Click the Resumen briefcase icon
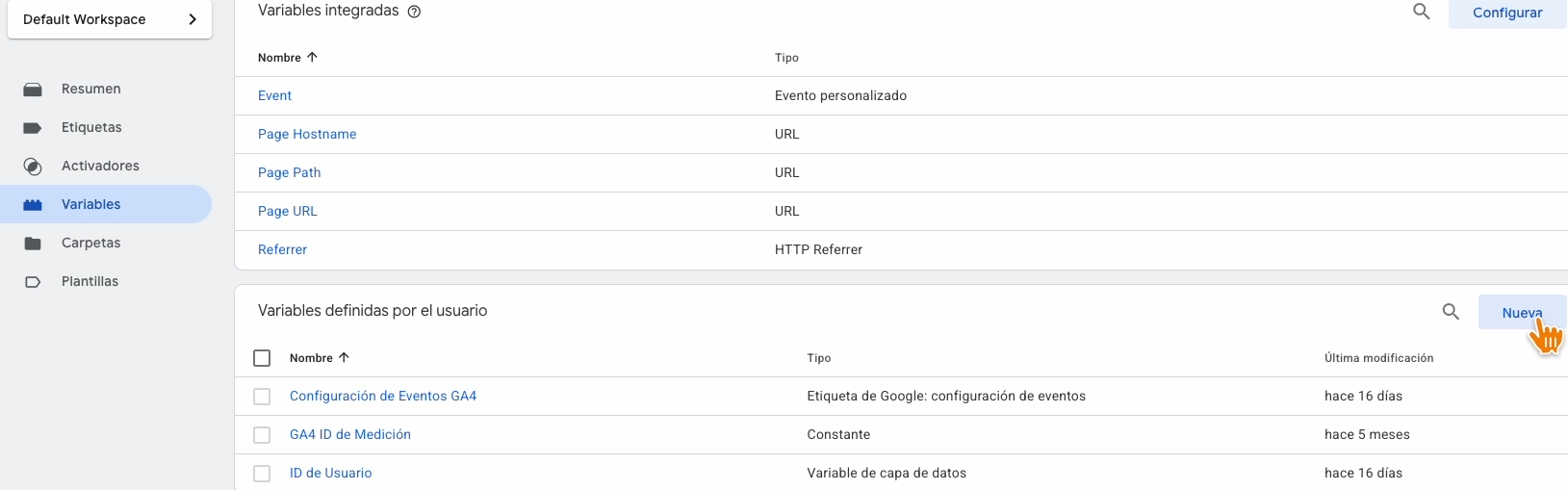Screen dimensions: 1568x490 click(33, 90)
